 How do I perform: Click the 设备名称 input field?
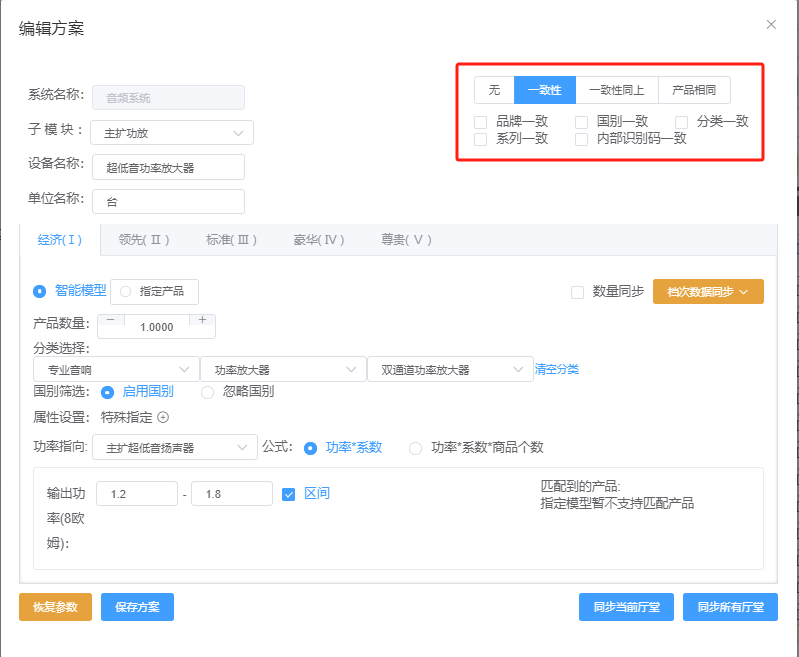coord(168,168)
